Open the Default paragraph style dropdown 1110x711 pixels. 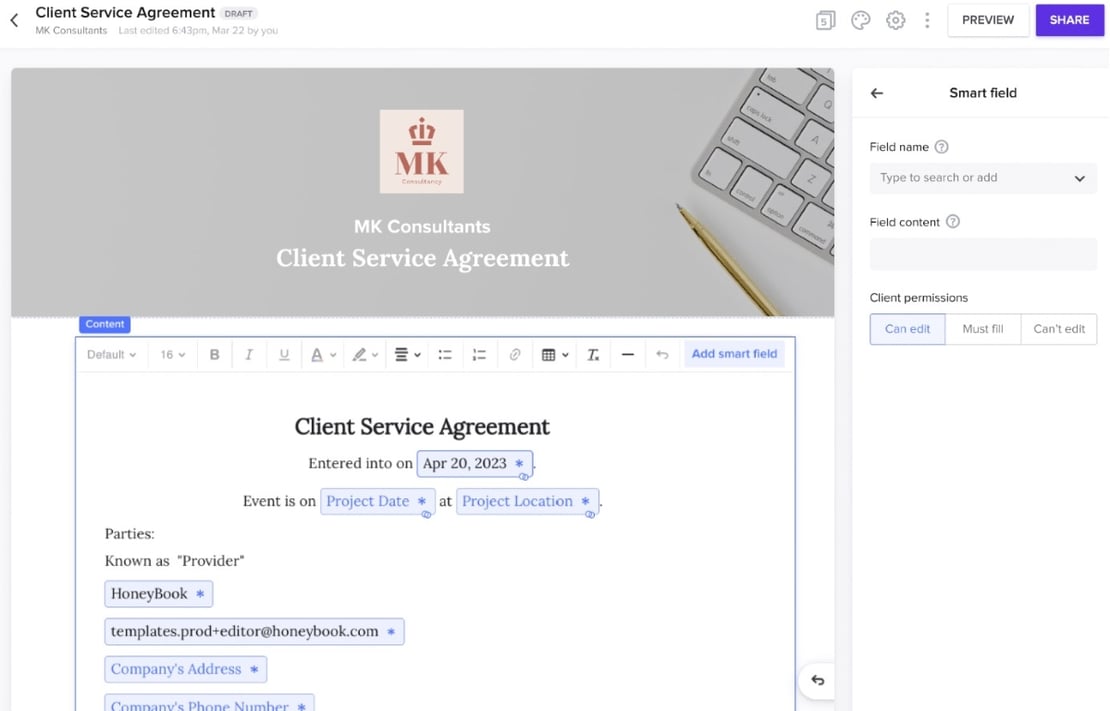click(x=110, y=354)
